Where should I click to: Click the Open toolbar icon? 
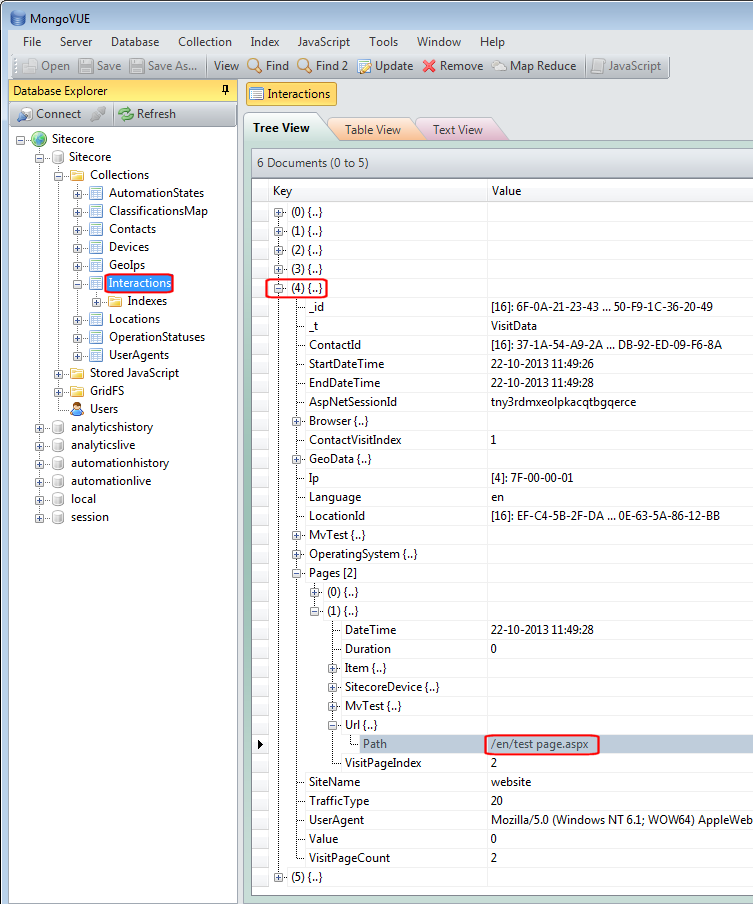(x=30, y=66)
